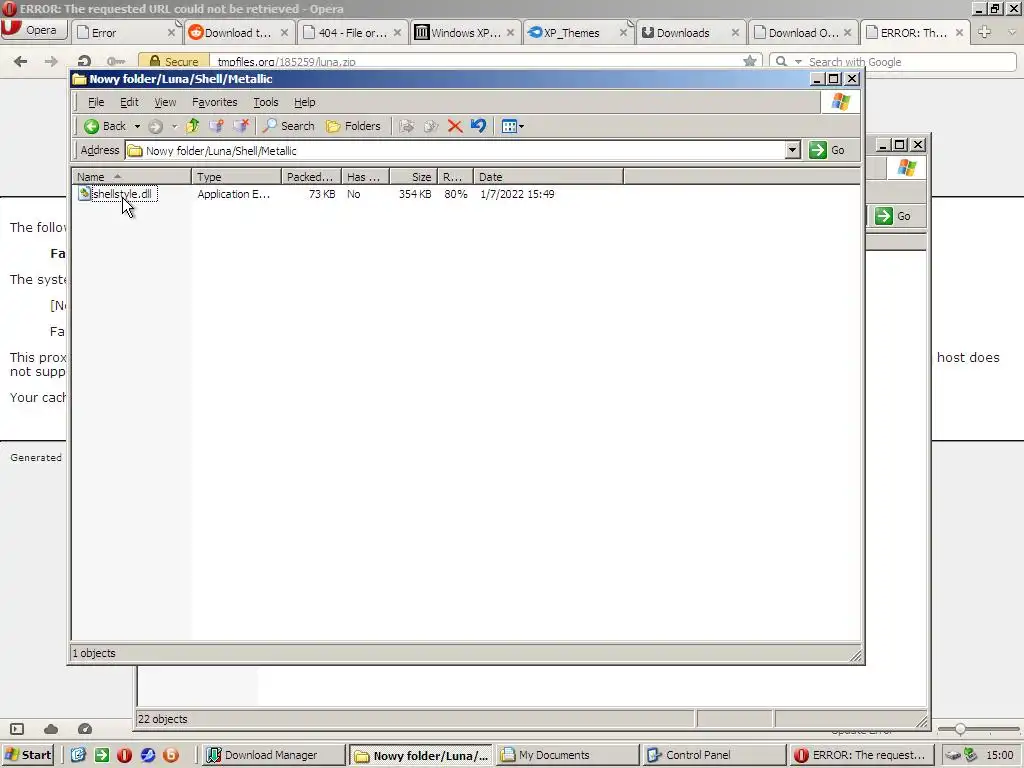Viewport: 1024px width, 768px height.
Task: Switch to My Documents in the taskbar
Action: click(x=567, y=755)
